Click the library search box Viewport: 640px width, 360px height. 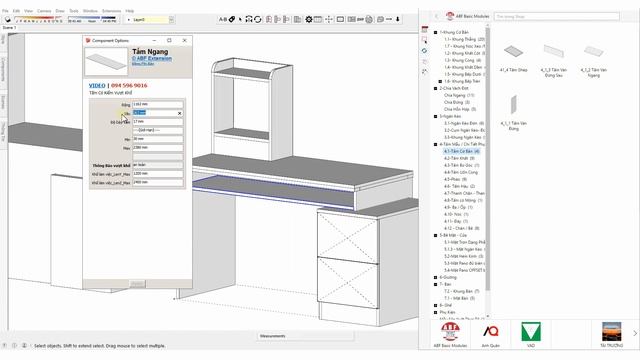coord(557,17)
